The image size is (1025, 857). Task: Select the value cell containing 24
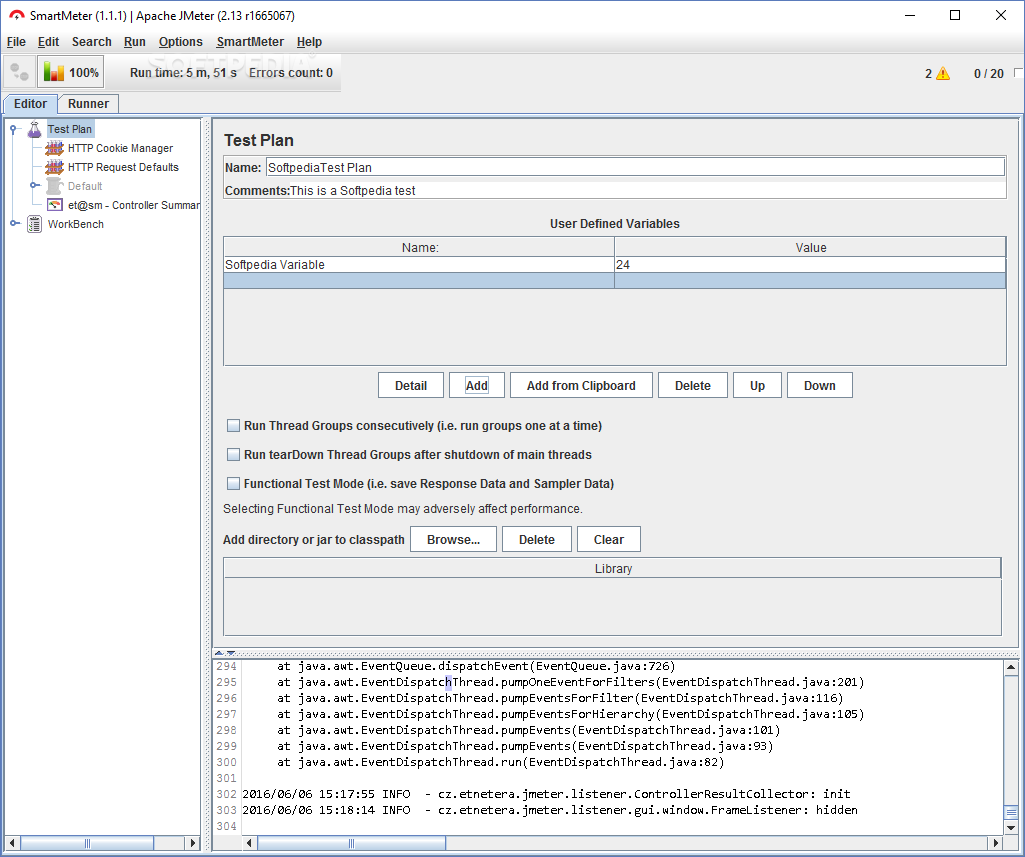click(x=810, y=265)
